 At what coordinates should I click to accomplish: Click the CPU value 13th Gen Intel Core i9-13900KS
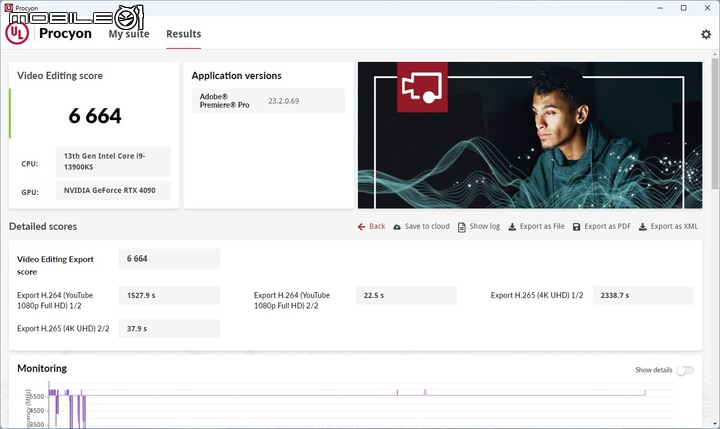point(113,161)
